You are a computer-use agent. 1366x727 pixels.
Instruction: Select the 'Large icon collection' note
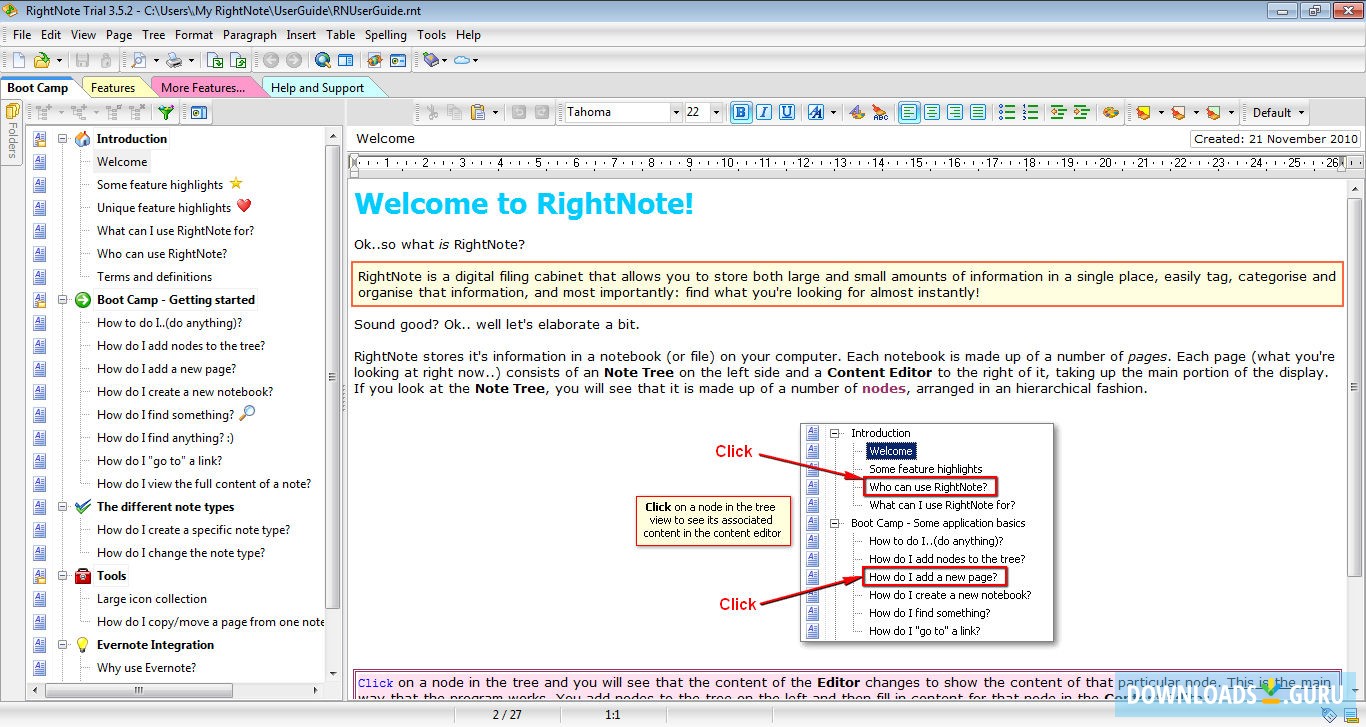coord(152,599)
